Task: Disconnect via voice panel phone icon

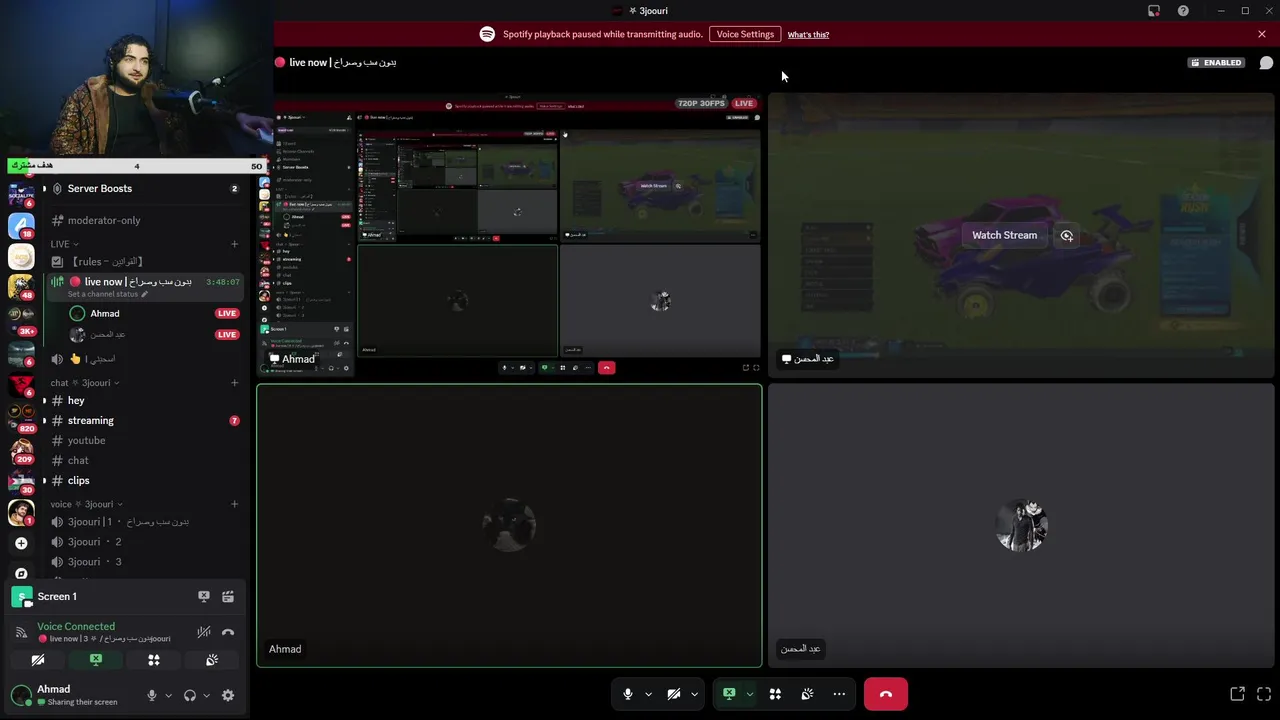Action: click(x=228, y=632)
